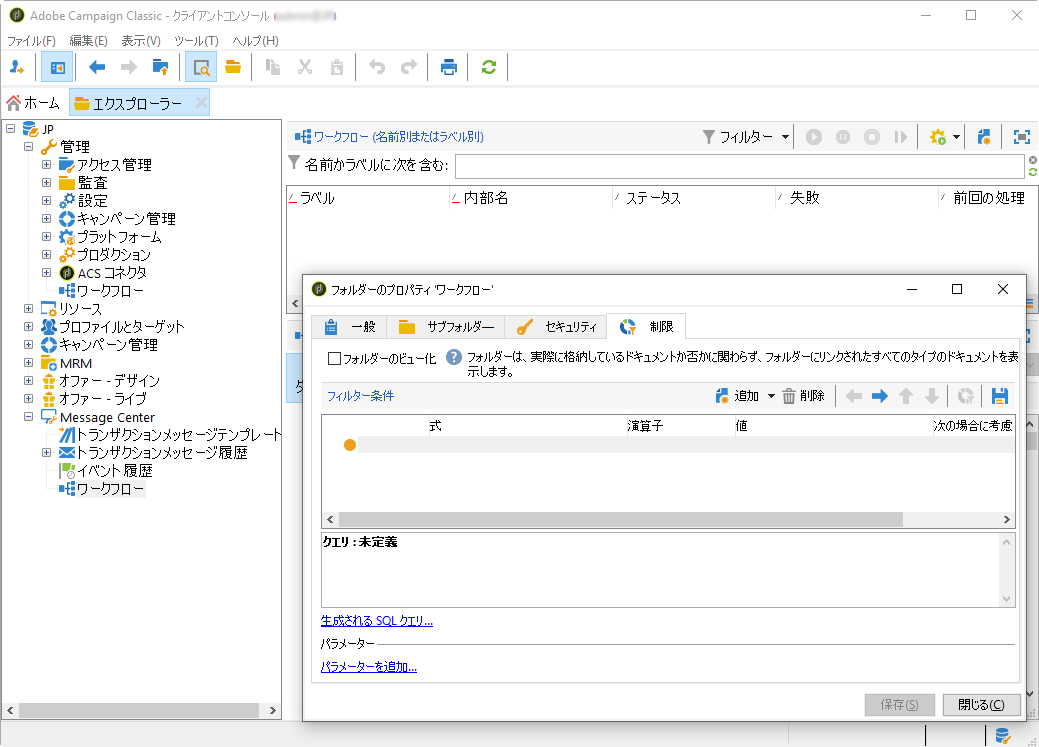Close the エクスプローラー tab
The image size is (1039, 747).
201,103
